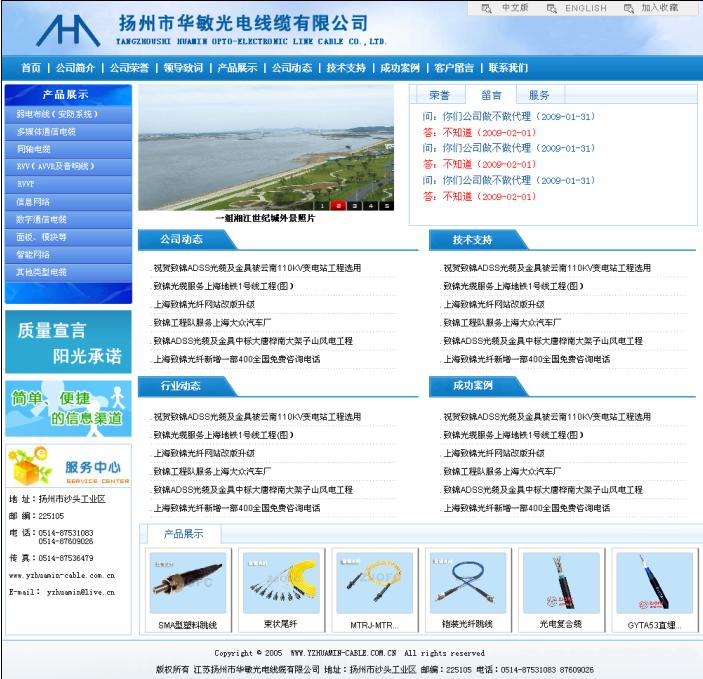703x679 pixels.
Task: Open the 质量宣言 阳光承诺 banner
Action: pos(68,342)
